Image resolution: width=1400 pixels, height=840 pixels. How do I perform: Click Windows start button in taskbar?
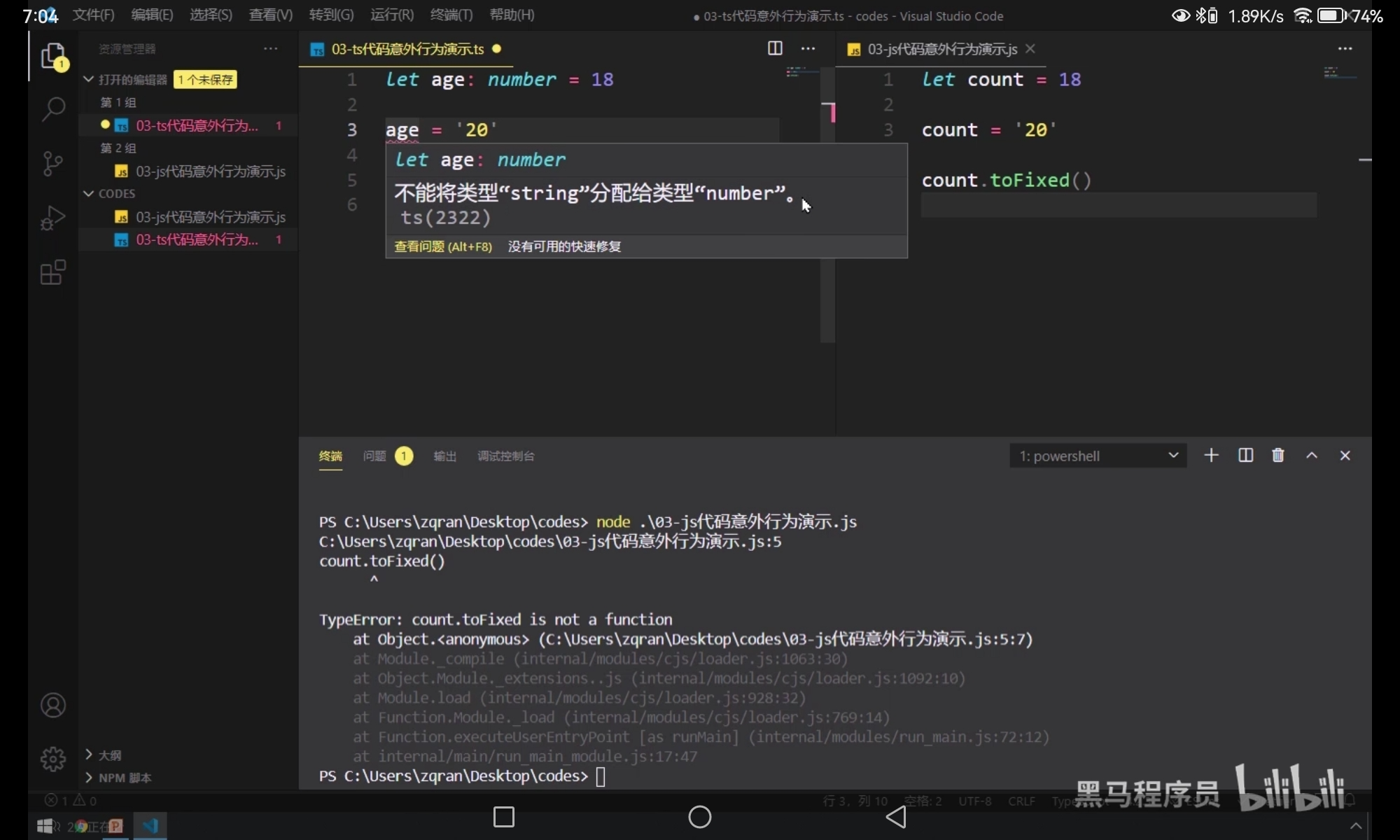coord(45,826)
